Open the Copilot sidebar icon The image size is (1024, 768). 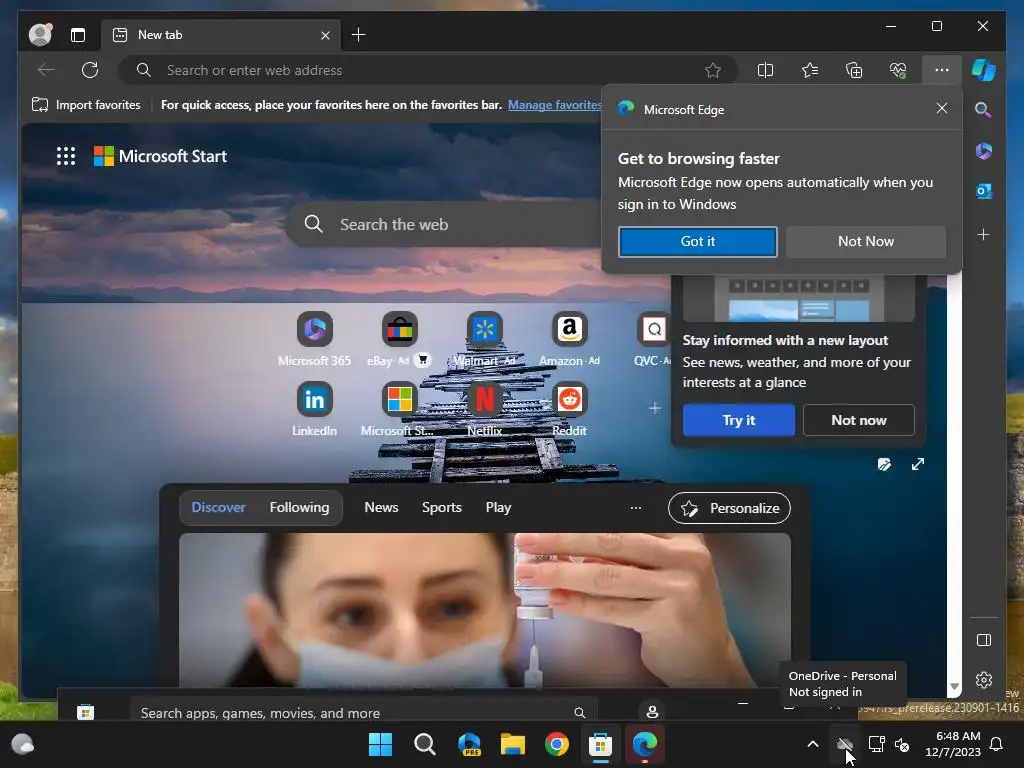click(x=984, y=70)
